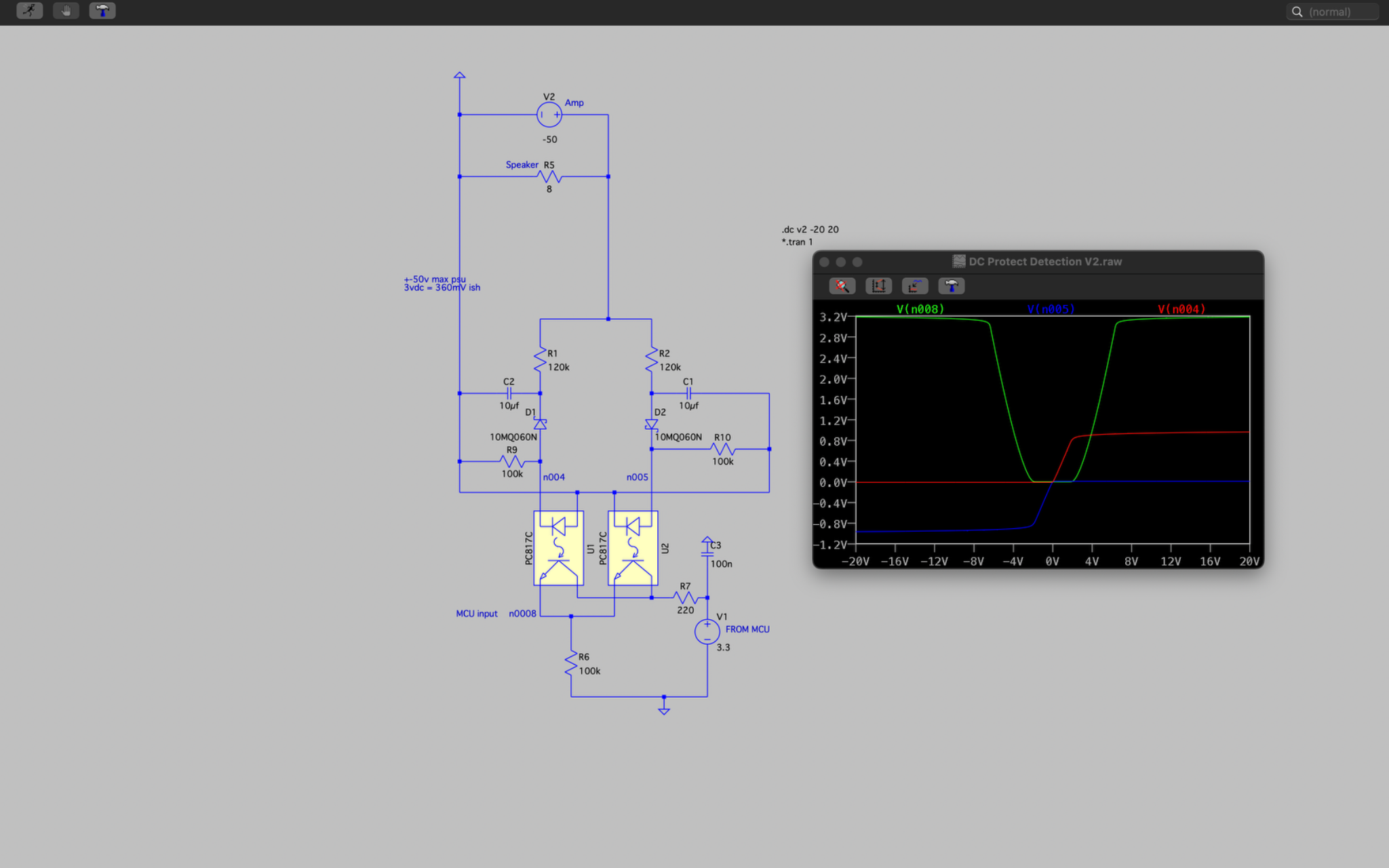
Task: Click the 10µf value of C2
Action: pos(509,406)
